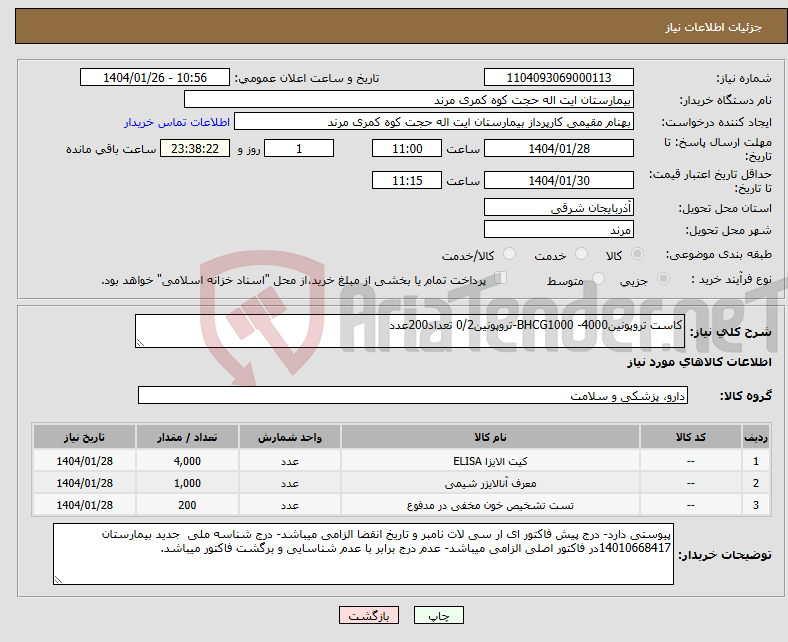This screenshot has width=788, height=642.
Task: Click the response deadline date 1404/01/28 field
Action: tap(558, 148)
